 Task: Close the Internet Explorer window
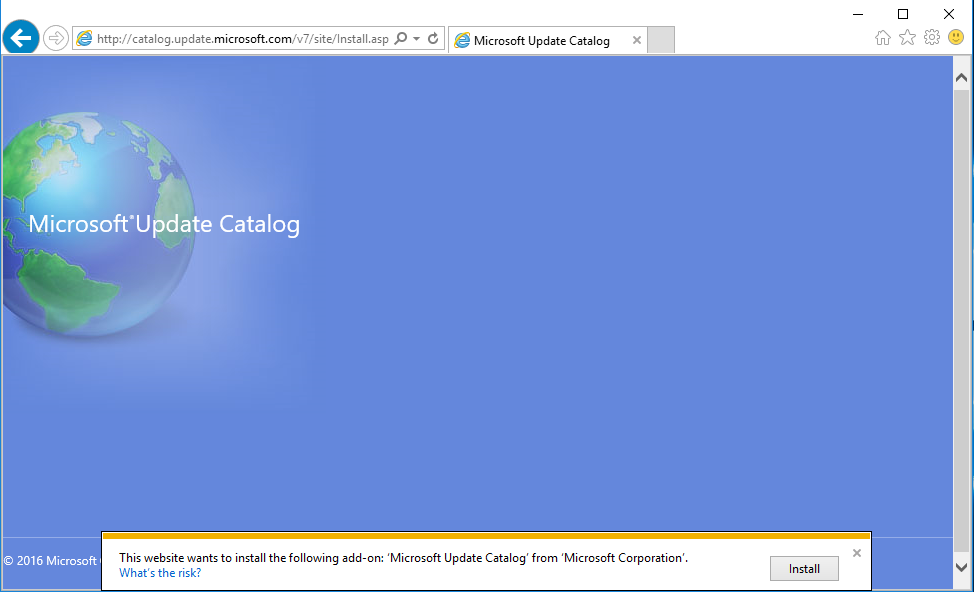(949, 14)
